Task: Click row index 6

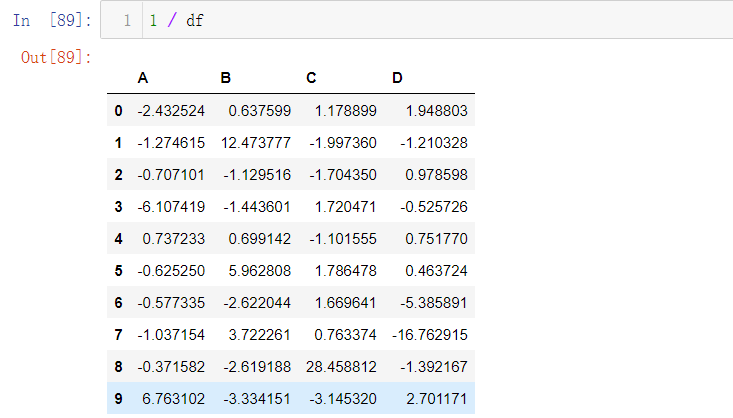Action: coord(118,303)
